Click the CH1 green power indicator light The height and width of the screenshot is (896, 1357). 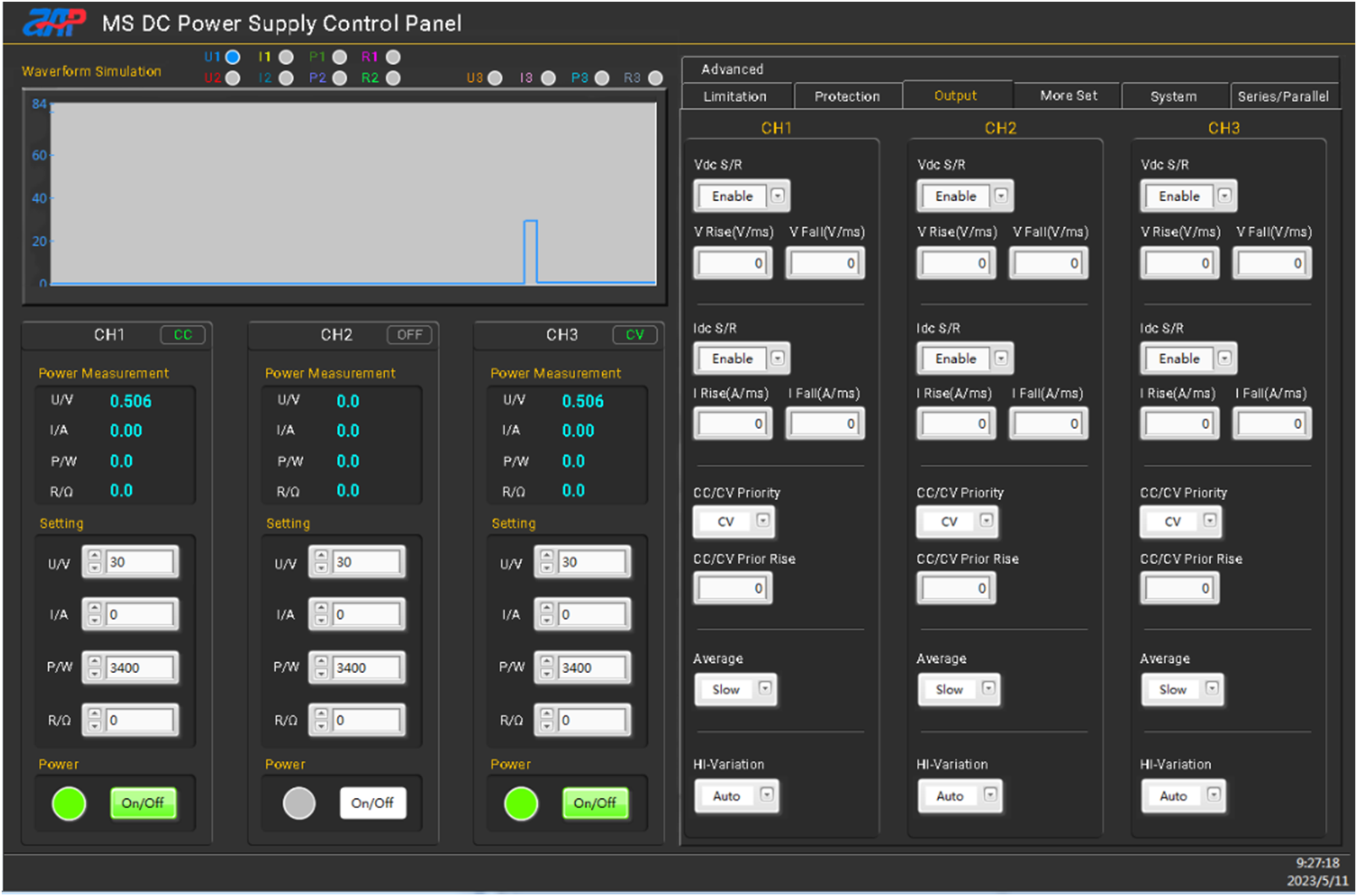pos(69,803)
